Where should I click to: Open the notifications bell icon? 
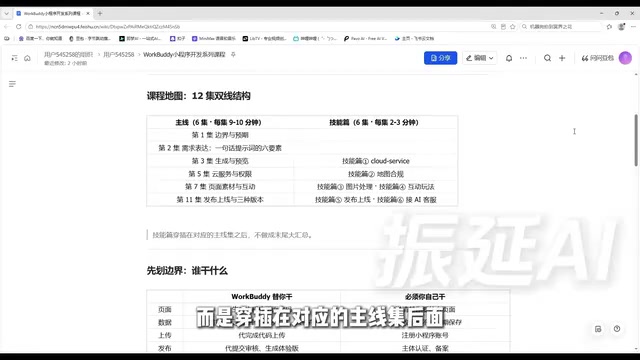(509, 58)
